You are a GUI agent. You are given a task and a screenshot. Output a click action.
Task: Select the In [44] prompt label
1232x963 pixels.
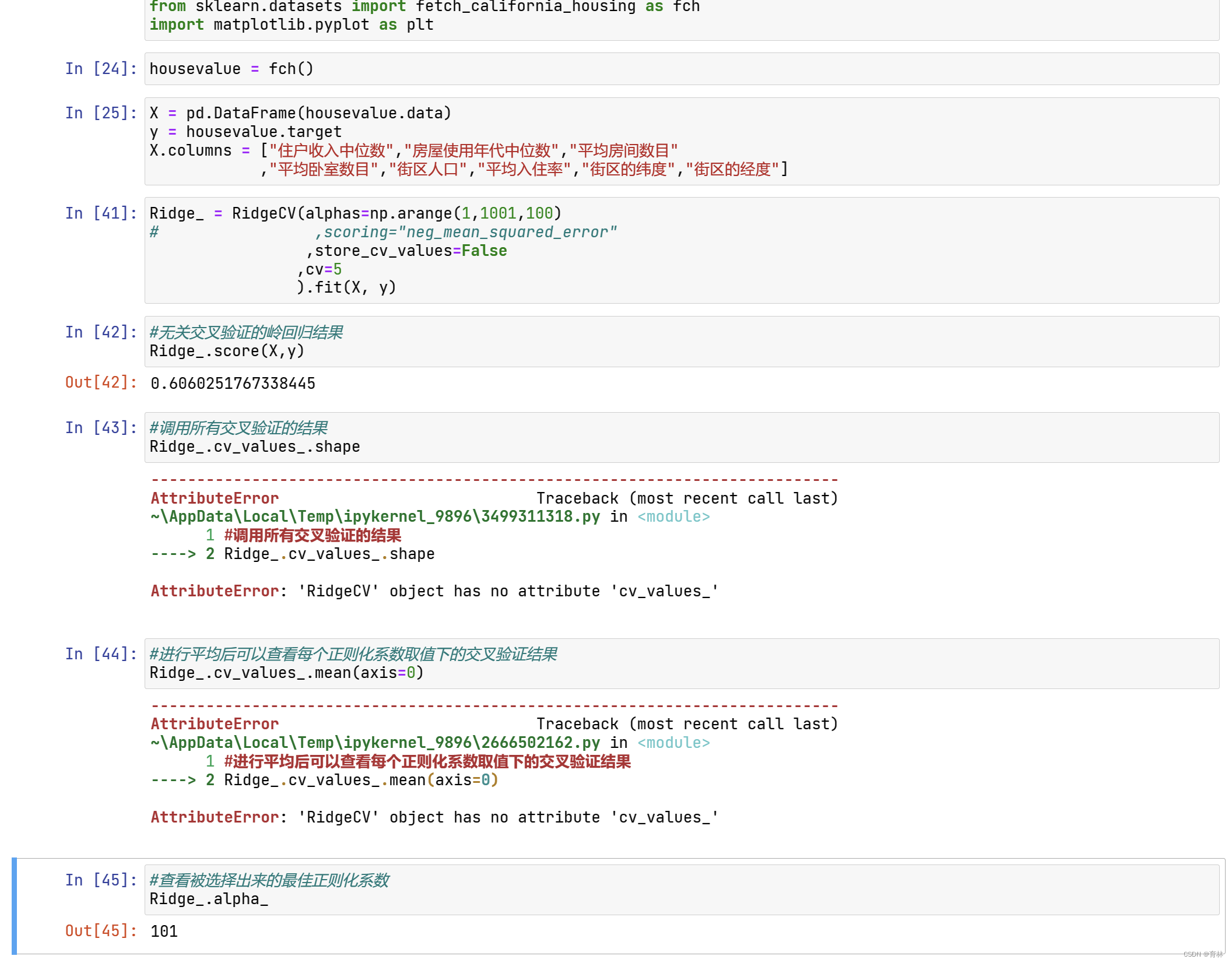101,654
